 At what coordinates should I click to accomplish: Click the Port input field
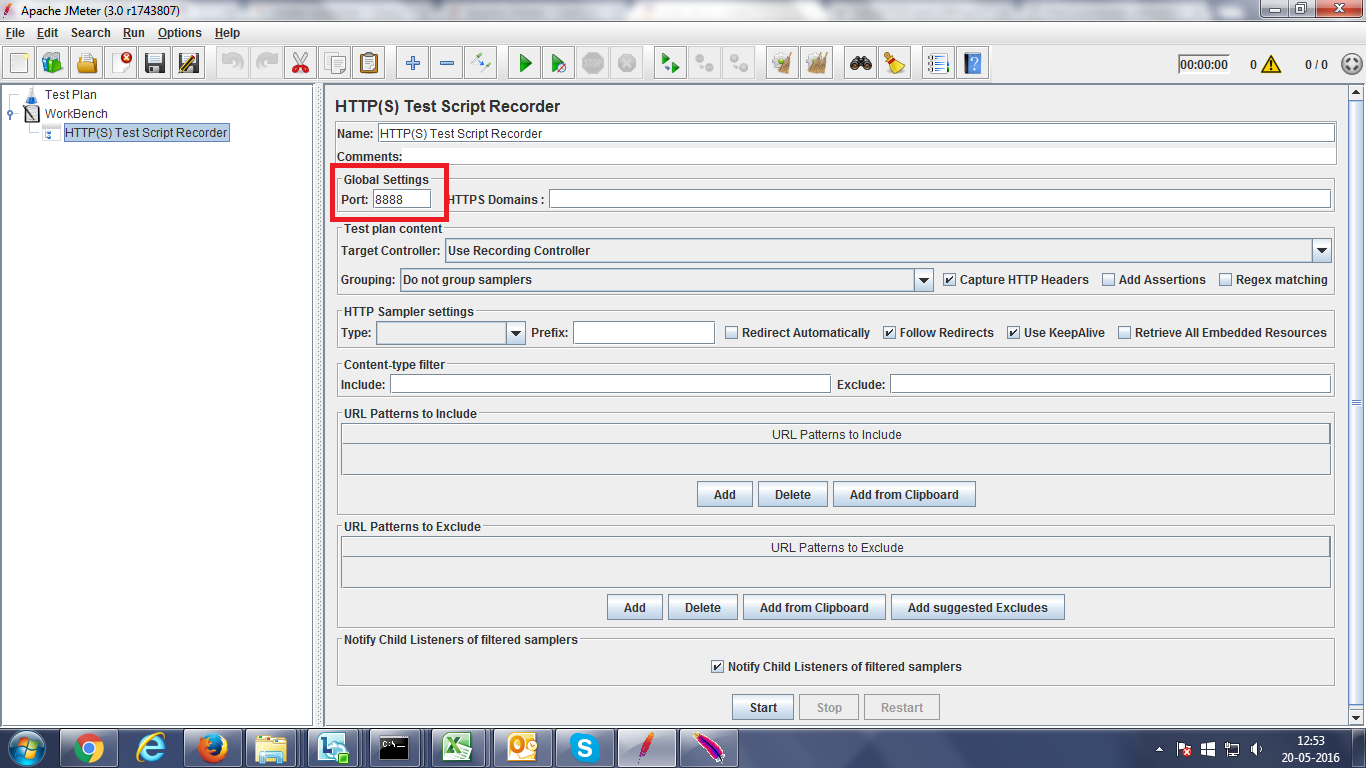(x=402, y=199)
